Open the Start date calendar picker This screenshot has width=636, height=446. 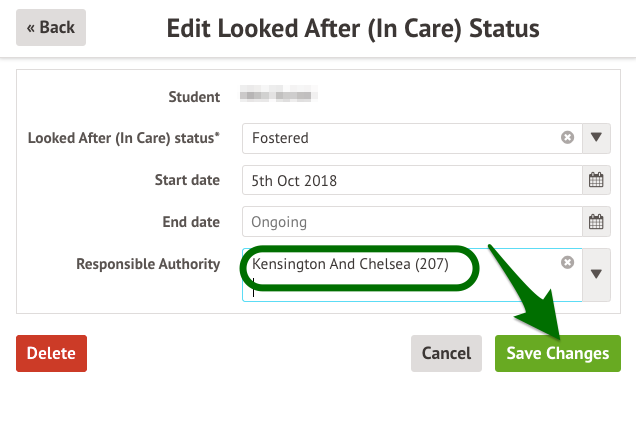(x=596, y=181)
